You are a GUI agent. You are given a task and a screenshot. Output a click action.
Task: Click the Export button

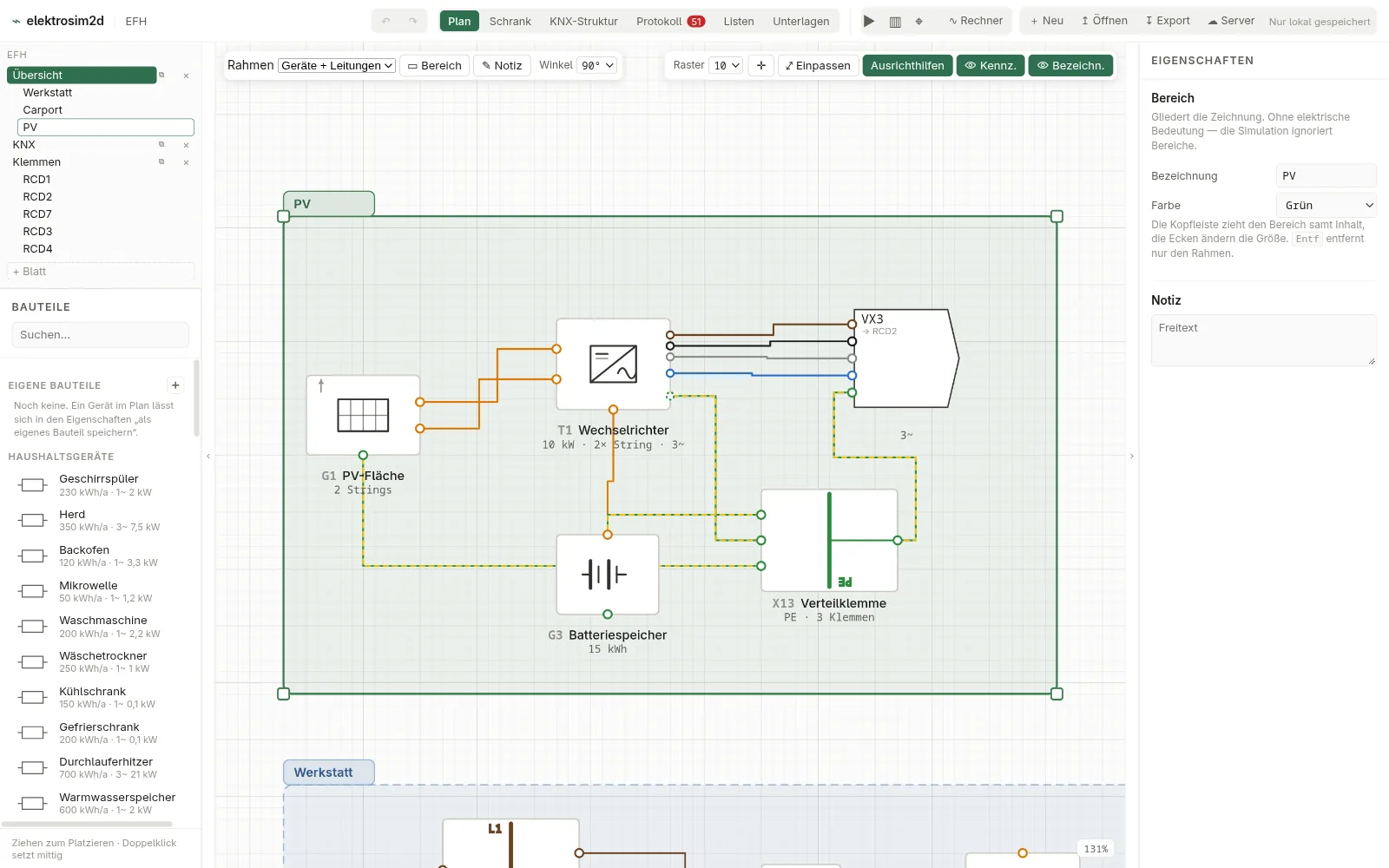[x=1167, y=21]
